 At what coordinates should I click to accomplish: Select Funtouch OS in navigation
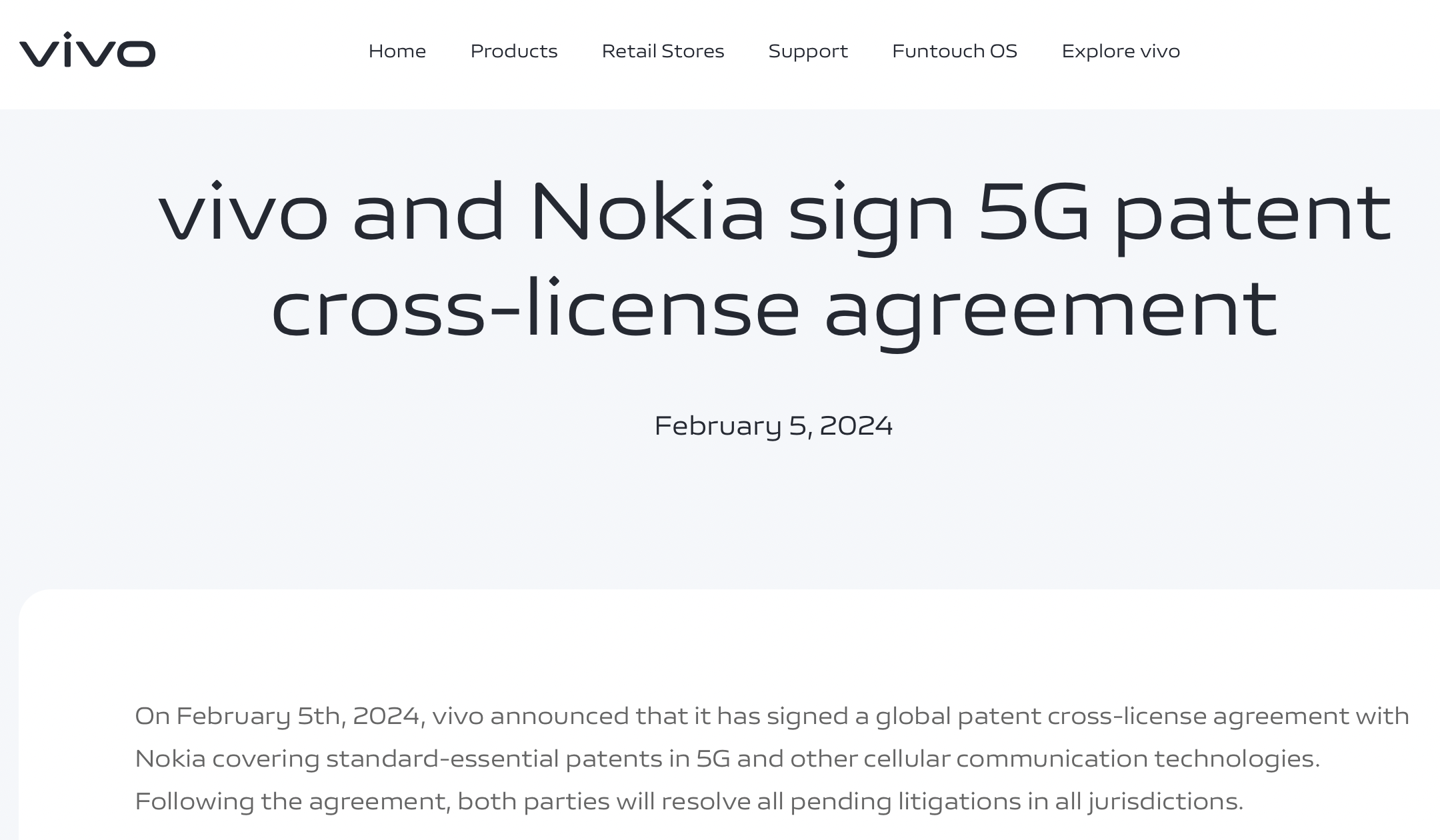[x=955, y=51]
